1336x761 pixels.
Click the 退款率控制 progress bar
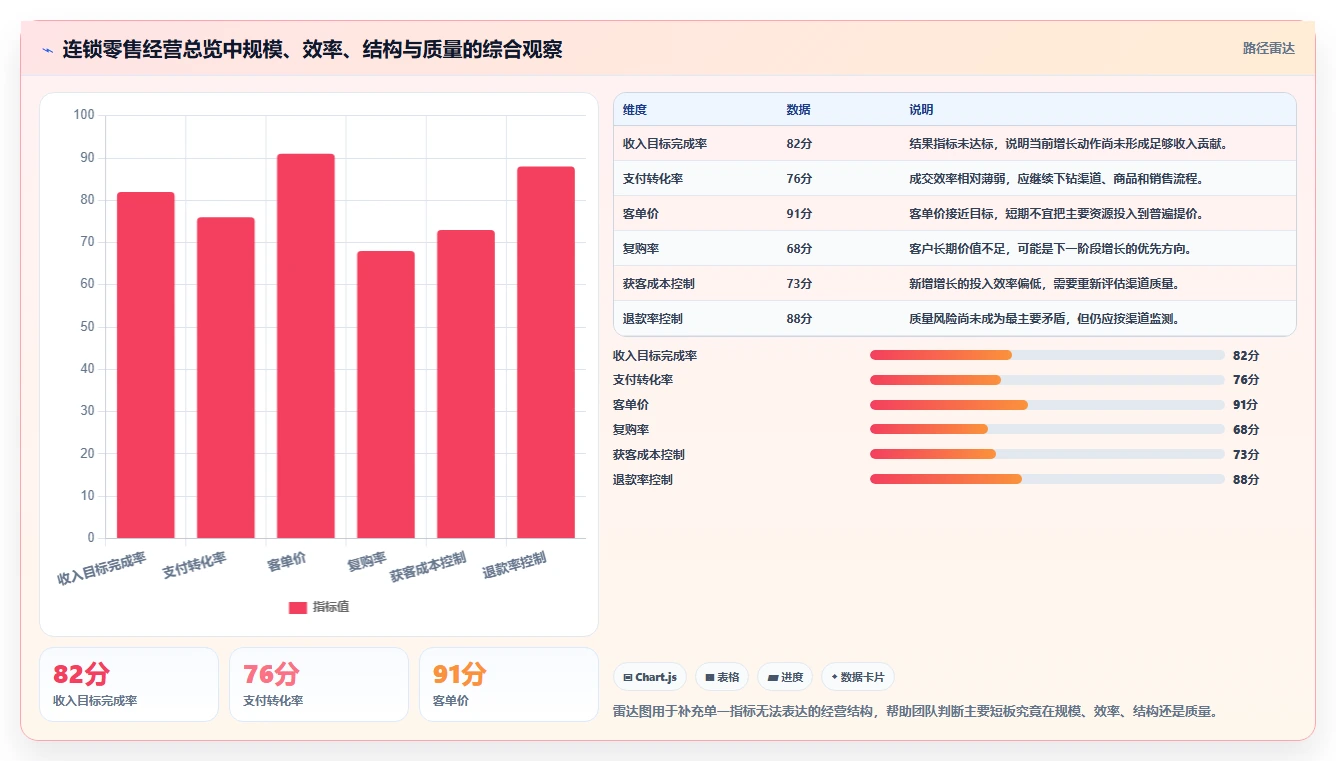[1047, 479]
